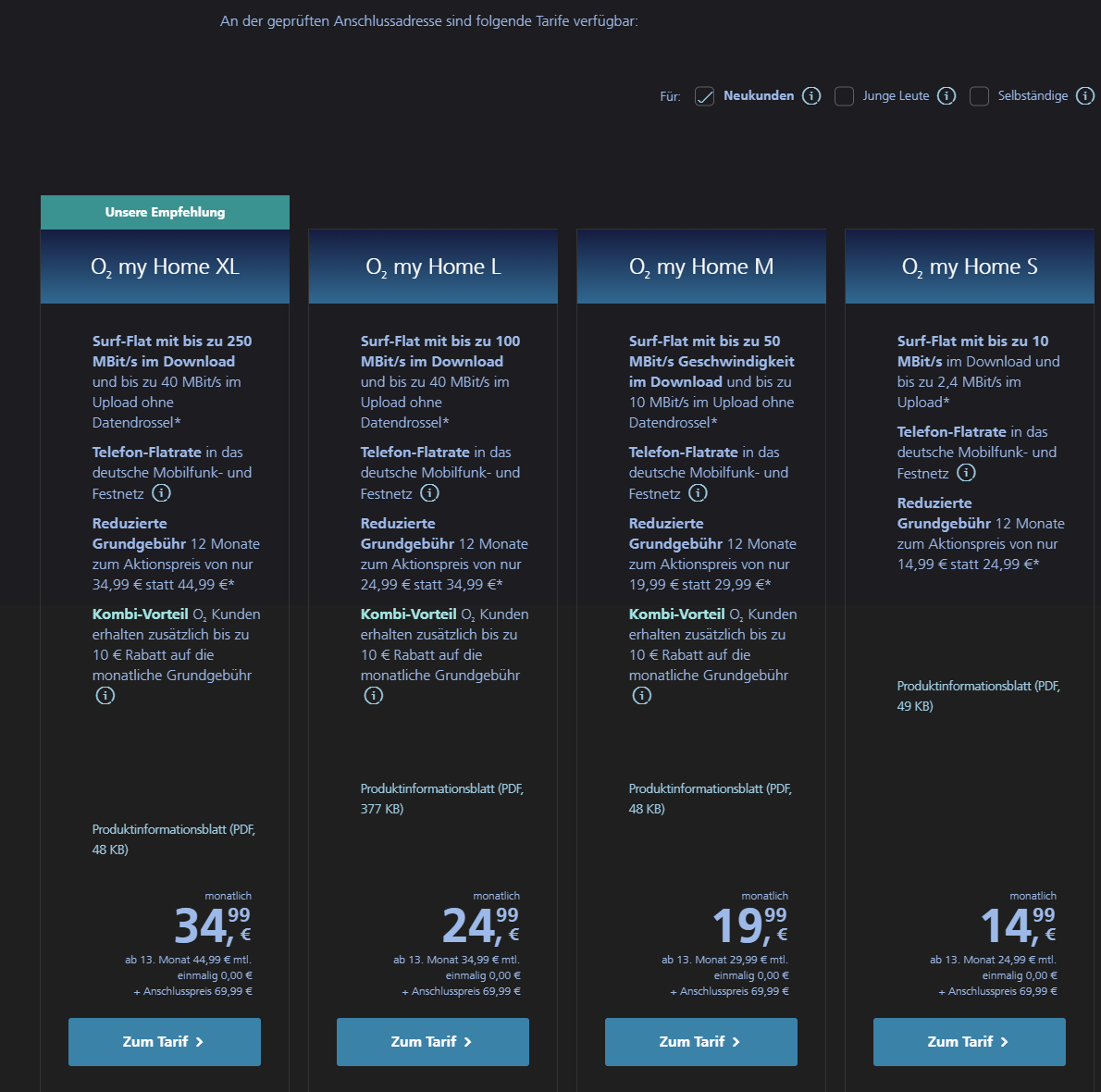Click the 14,99 € monthly price

pos(1018,925)
